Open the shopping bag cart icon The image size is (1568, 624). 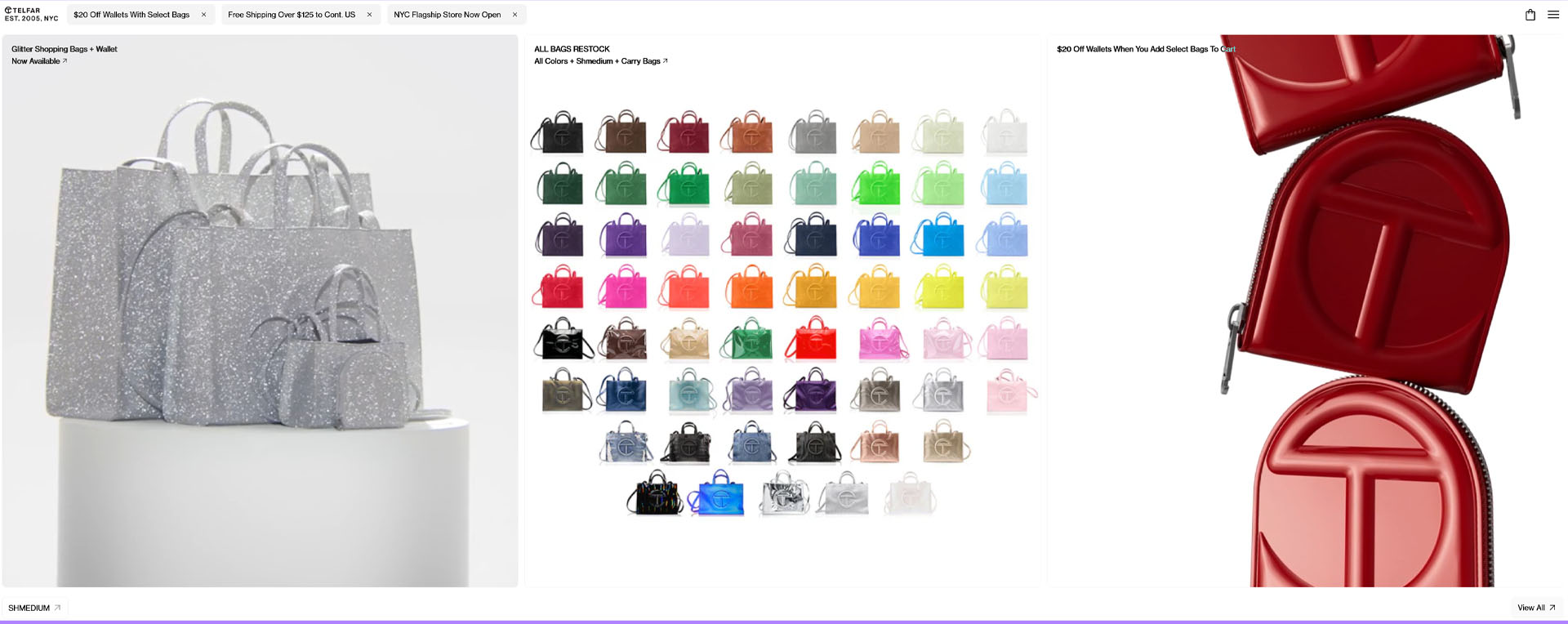1530,15
